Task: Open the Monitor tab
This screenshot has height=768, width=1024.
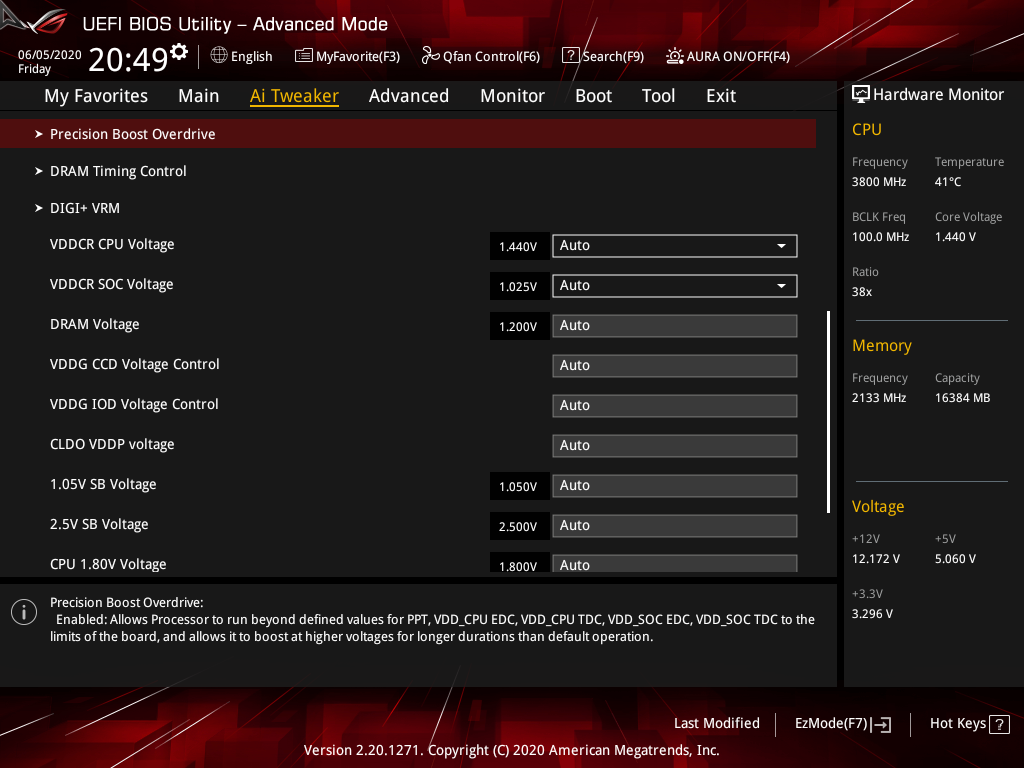Action: pyautogui.click(x=513, y=96)
